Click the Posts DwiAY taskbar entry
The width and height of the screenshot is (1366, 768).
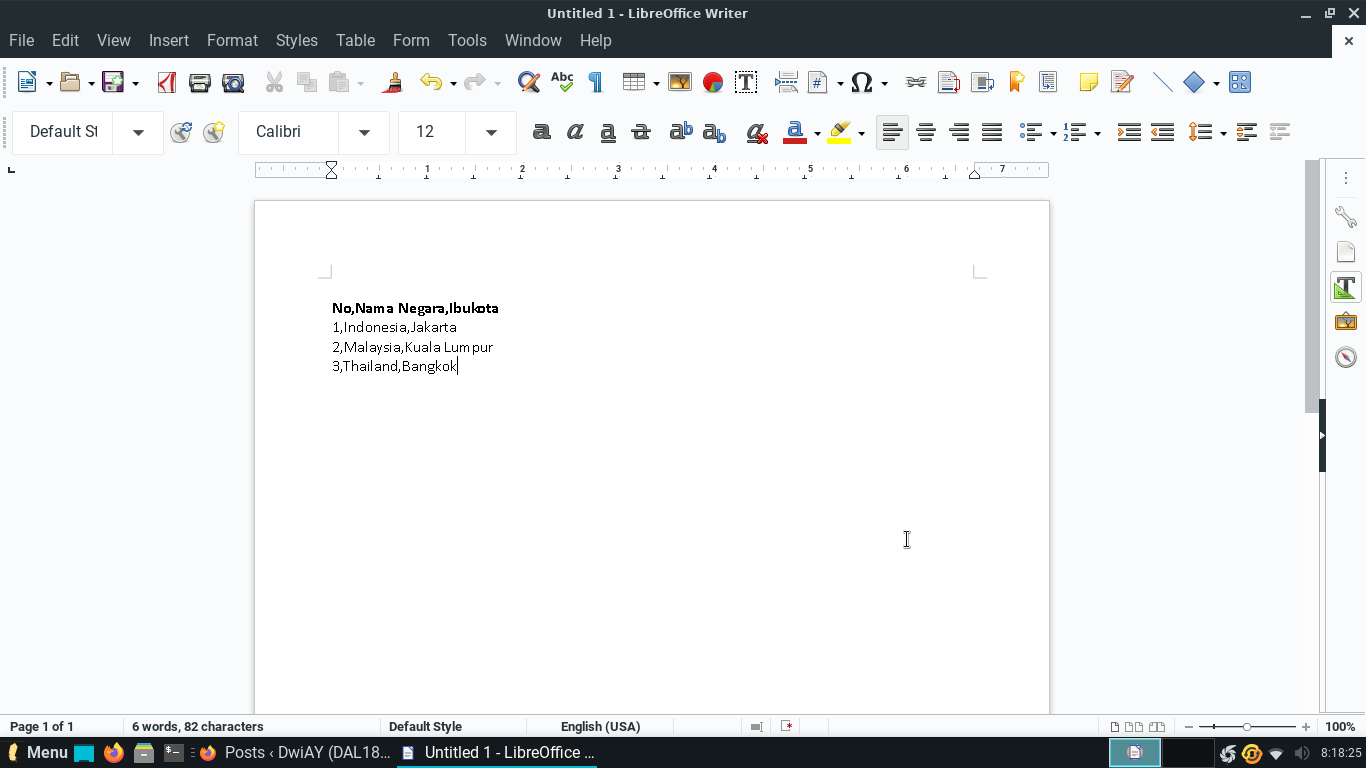(305, 752)
